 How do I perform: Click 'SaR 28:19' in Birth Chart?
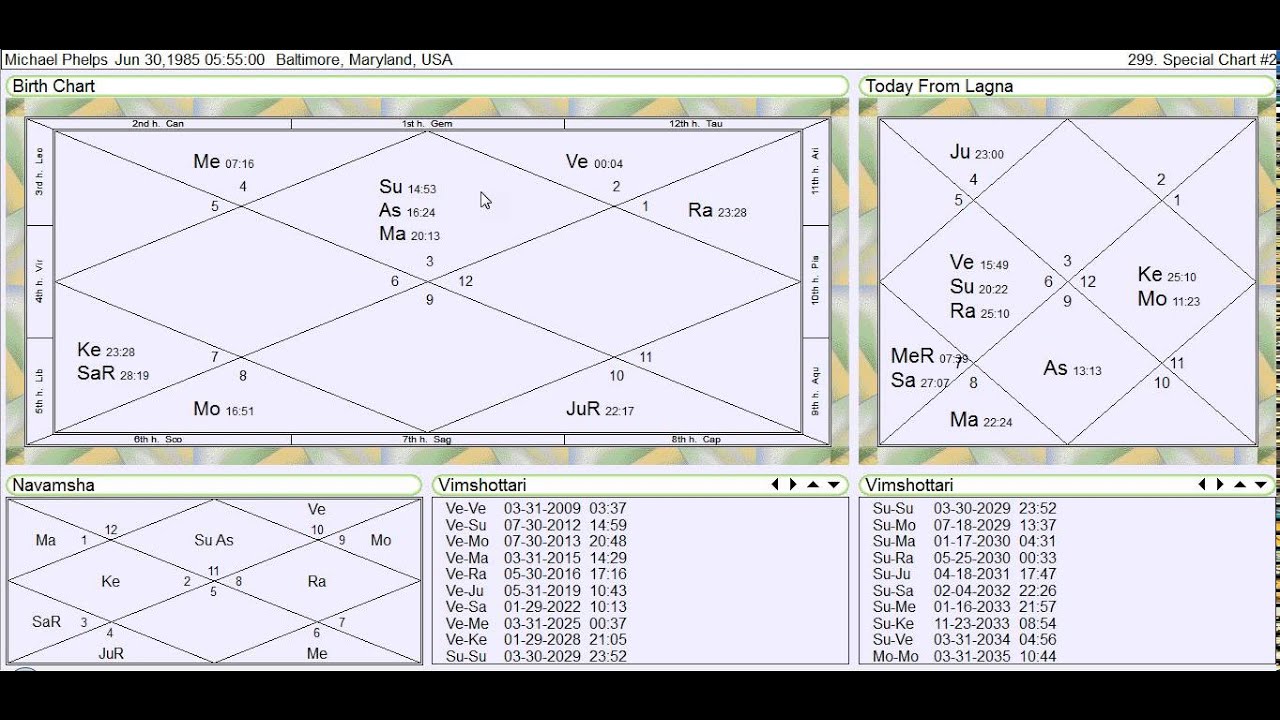pyautogui.click(x=113, y=374)
